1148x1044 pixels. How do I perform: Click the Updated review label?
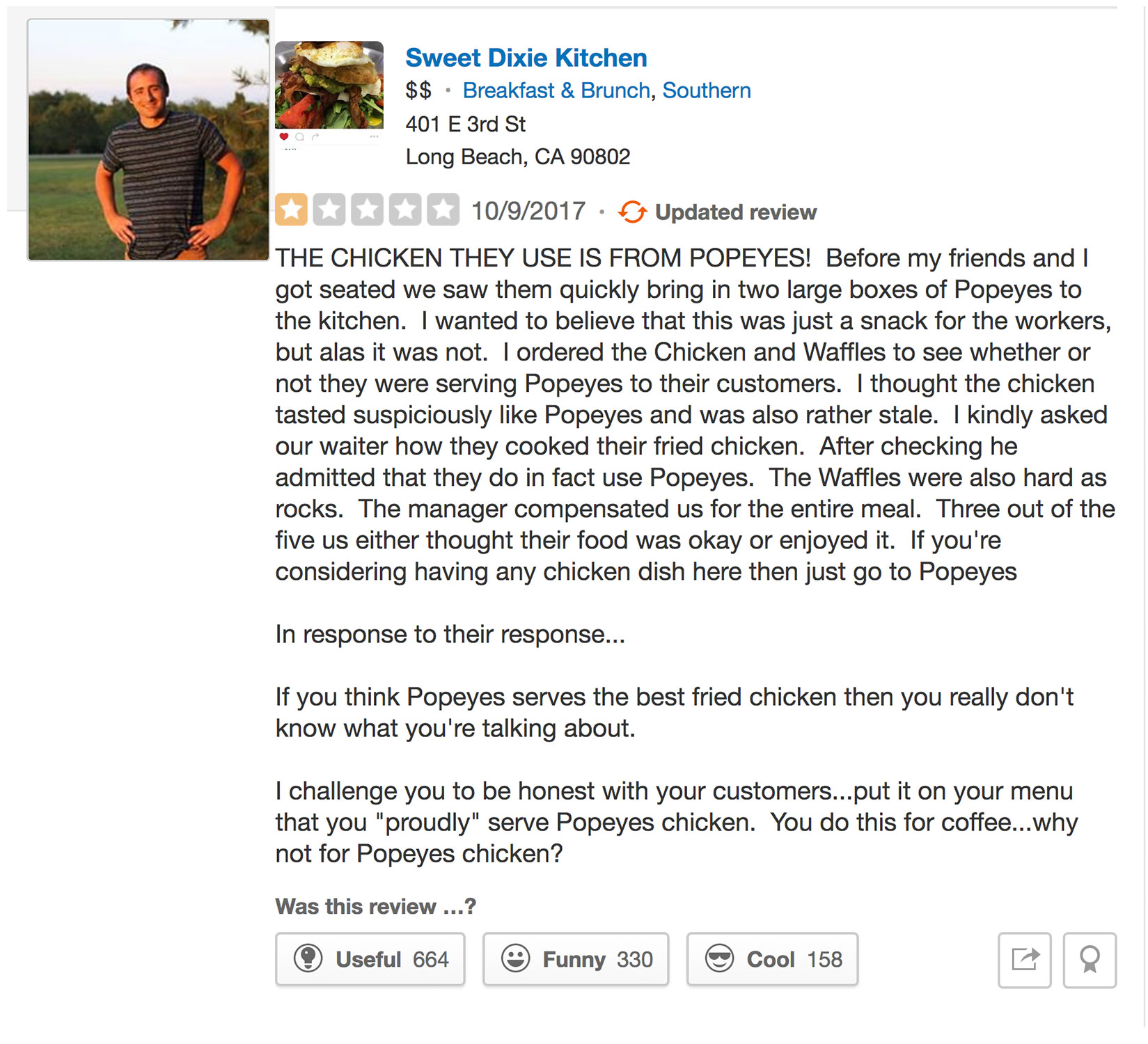click(736, 212)
